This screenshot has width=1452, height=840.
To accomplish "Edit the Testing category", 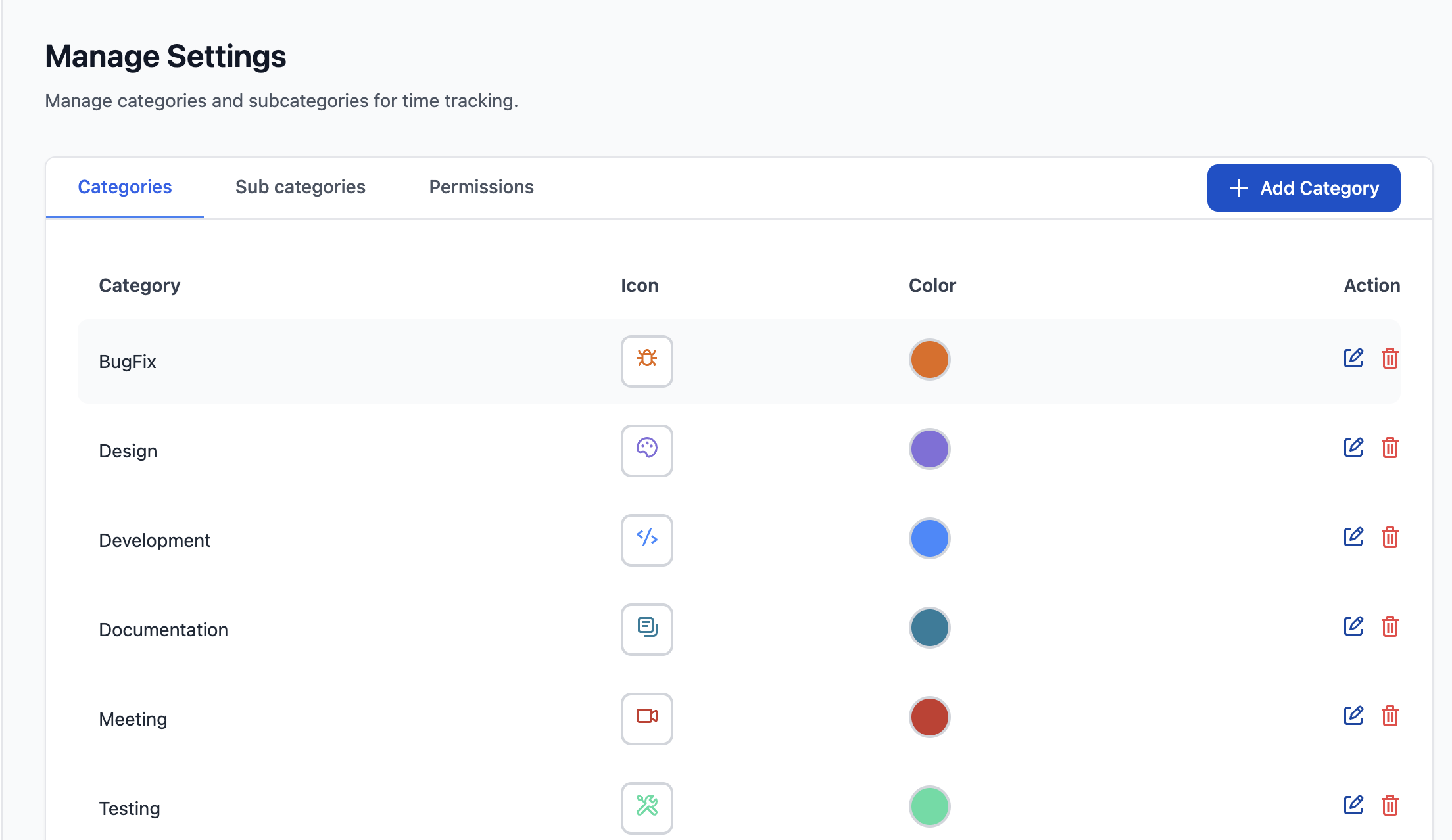I will point(1353,805).
